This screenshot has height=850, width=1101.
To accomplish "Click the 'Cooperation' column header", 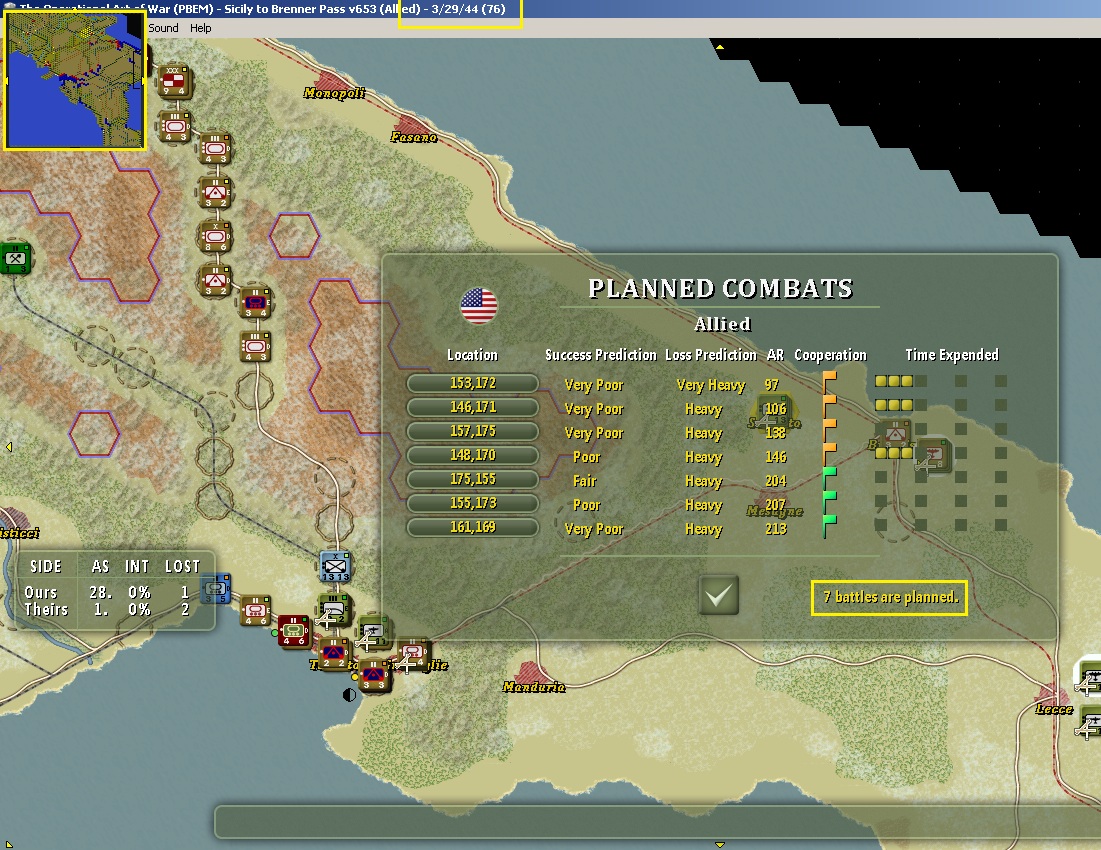I will point(830,354).
